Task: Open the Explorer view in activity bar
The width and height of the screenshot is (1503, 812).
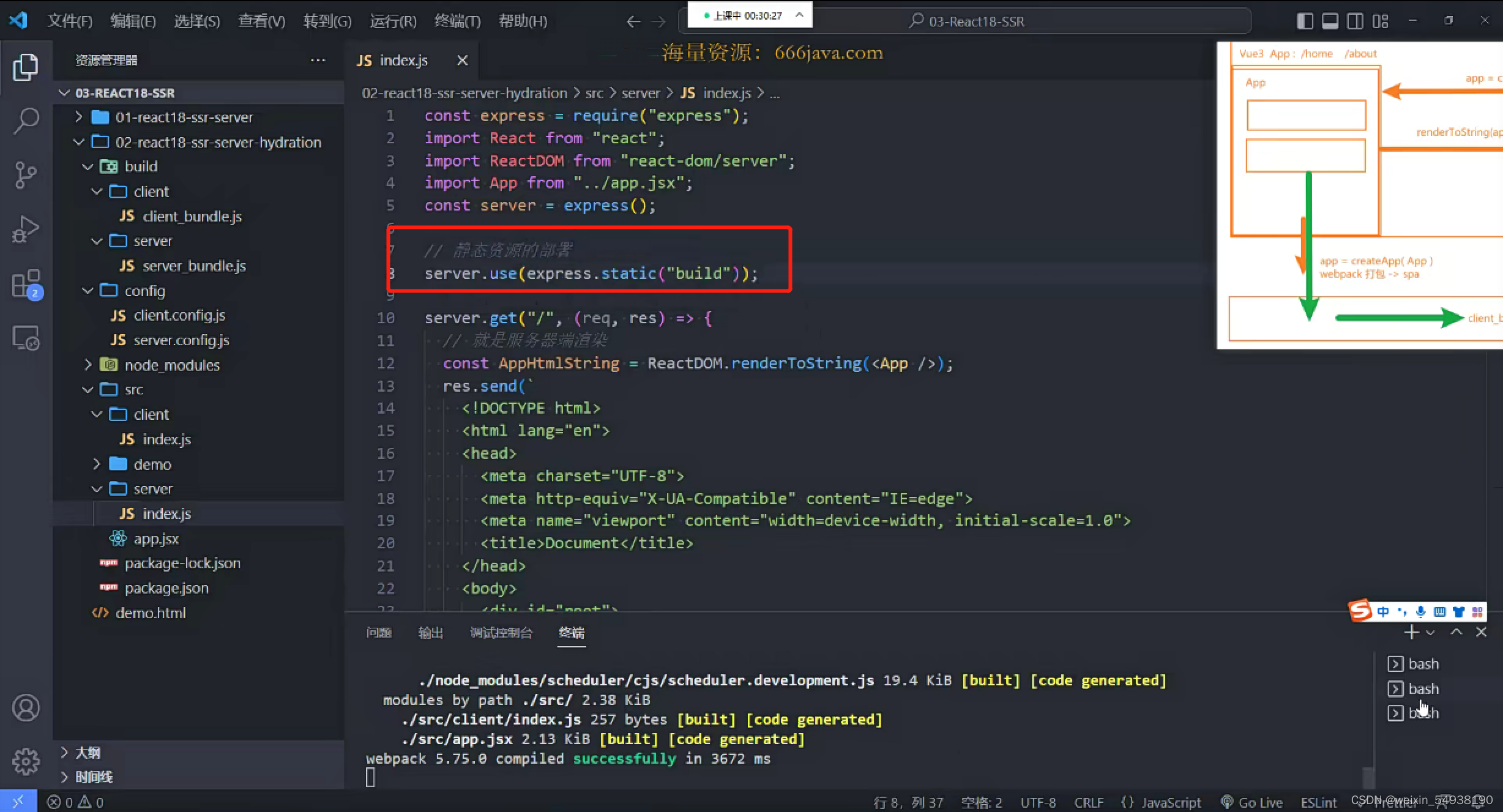Action: pyautogui.click(x=26, y=67)
